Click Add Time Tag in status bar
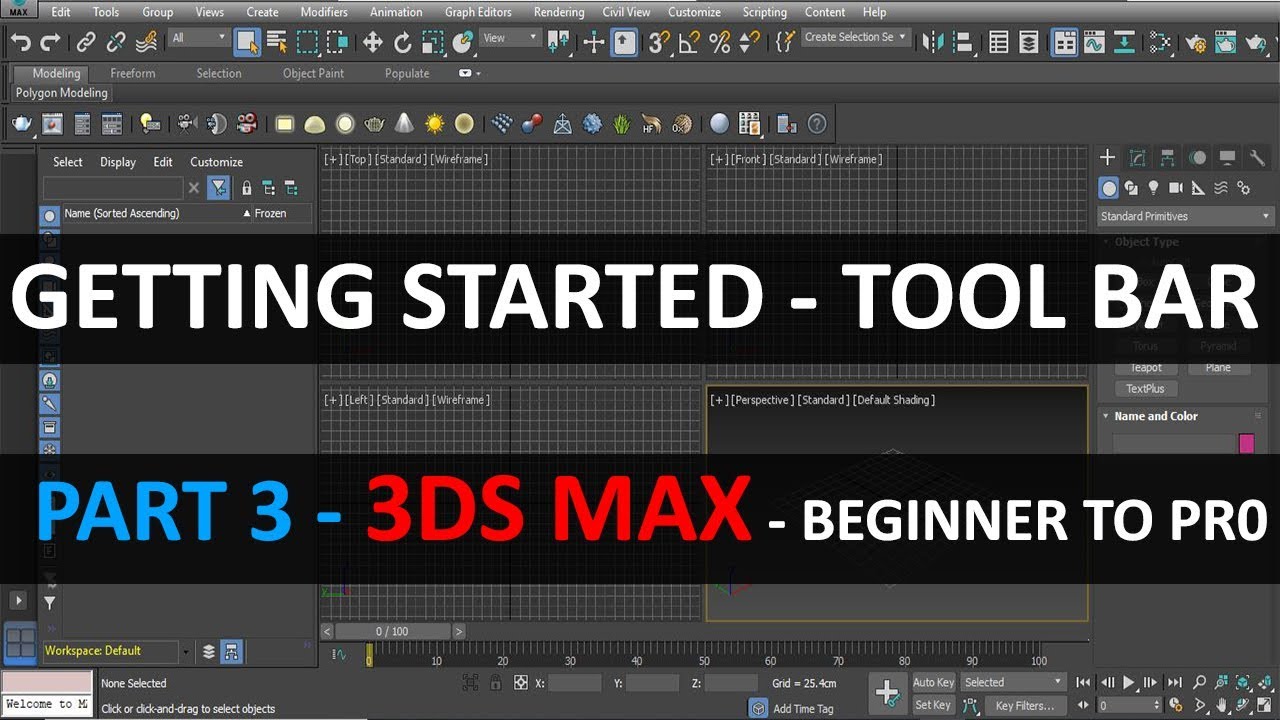Image resolution: width=1280 pixels, height=720 pixels. 803,708
